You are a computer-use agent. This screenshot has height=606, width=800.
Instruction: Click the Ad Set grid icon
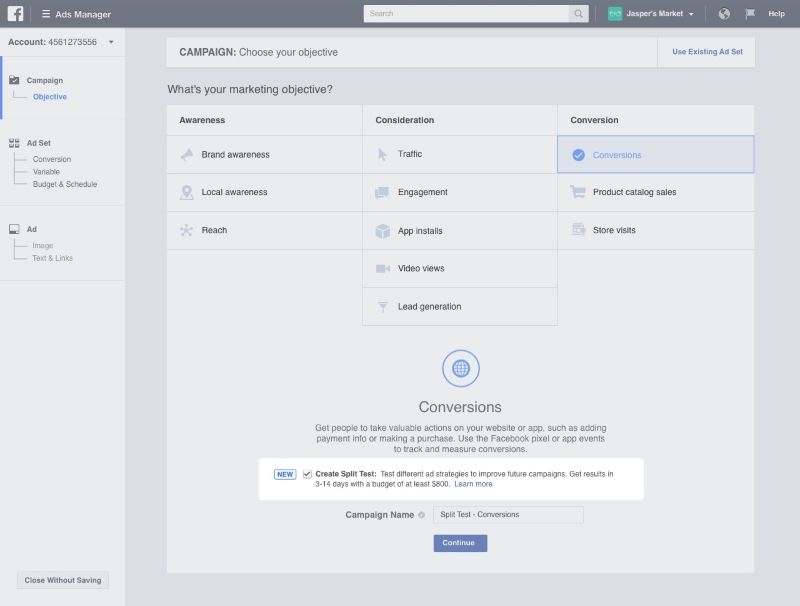14,143
